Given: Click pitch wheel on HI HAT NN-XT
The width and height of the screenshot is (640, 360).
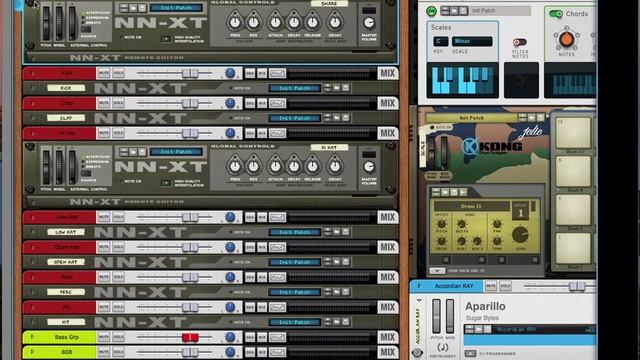Looking at the screenshot, I should click(x=47, y=166).
